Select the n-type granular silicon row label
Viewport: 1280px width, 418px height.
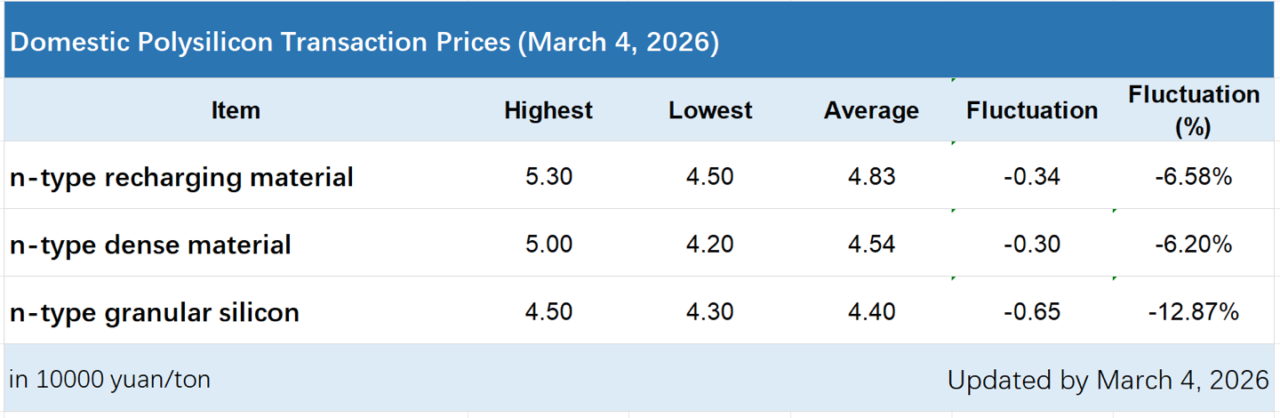[x=155, y=313]
